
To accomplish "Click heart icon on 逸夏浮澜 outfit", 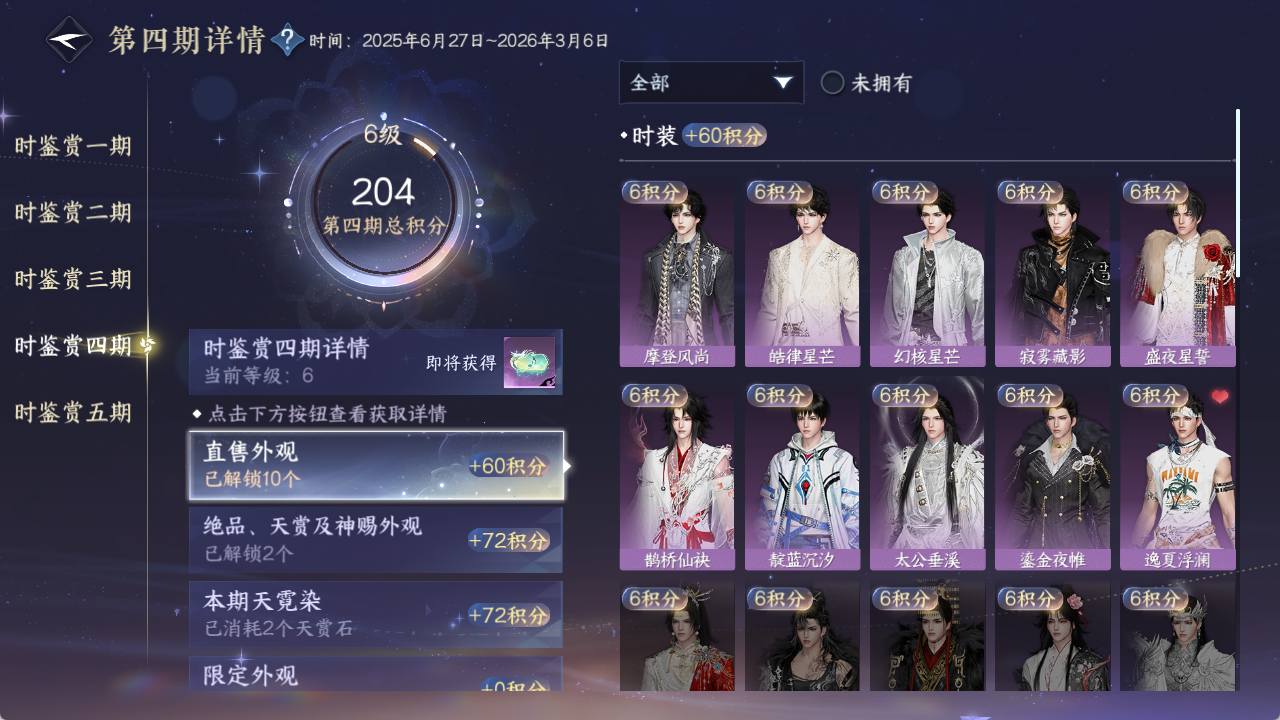I will 1219,397.
